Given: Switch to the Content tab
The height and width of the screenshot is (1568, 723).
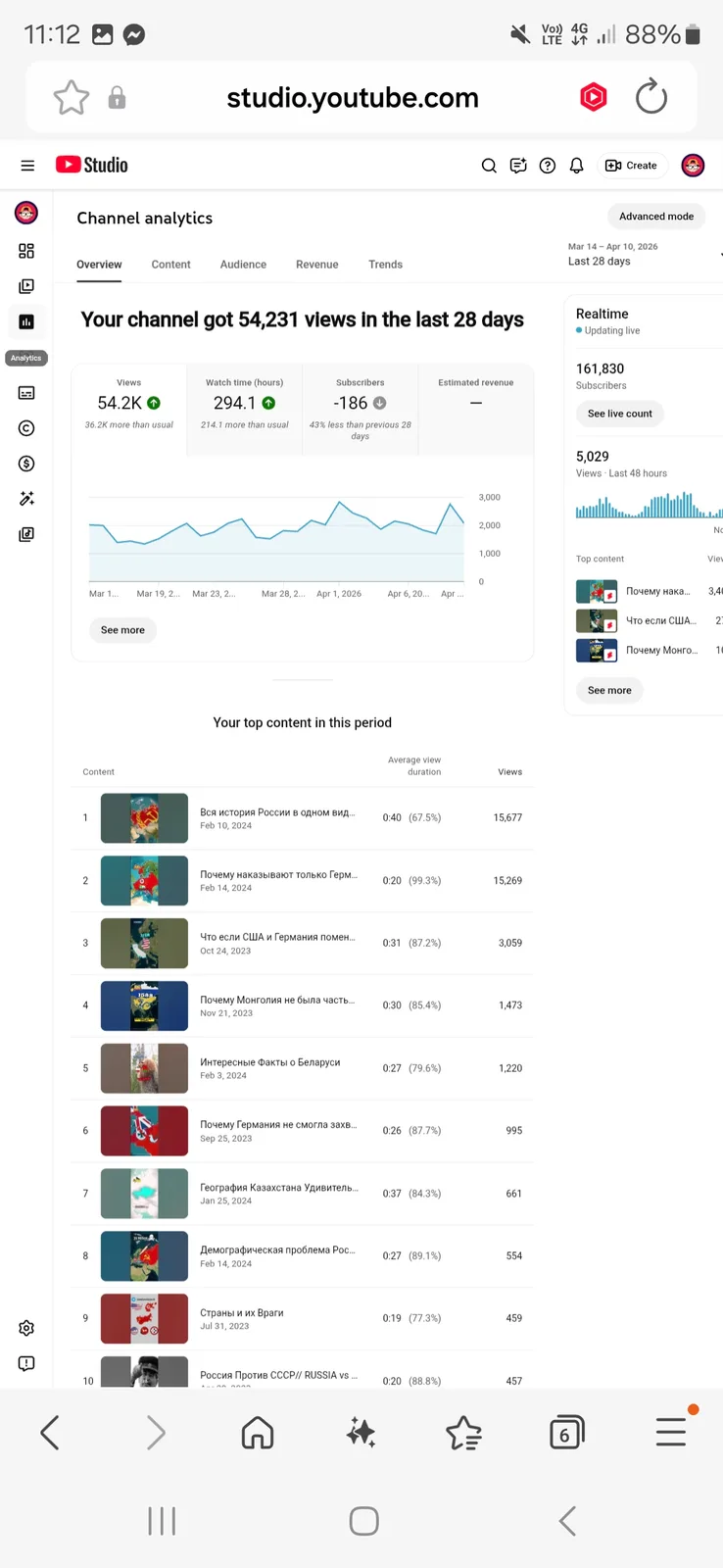Looking at the screenshot, I should pyautogui.click(x=170, y=265).
